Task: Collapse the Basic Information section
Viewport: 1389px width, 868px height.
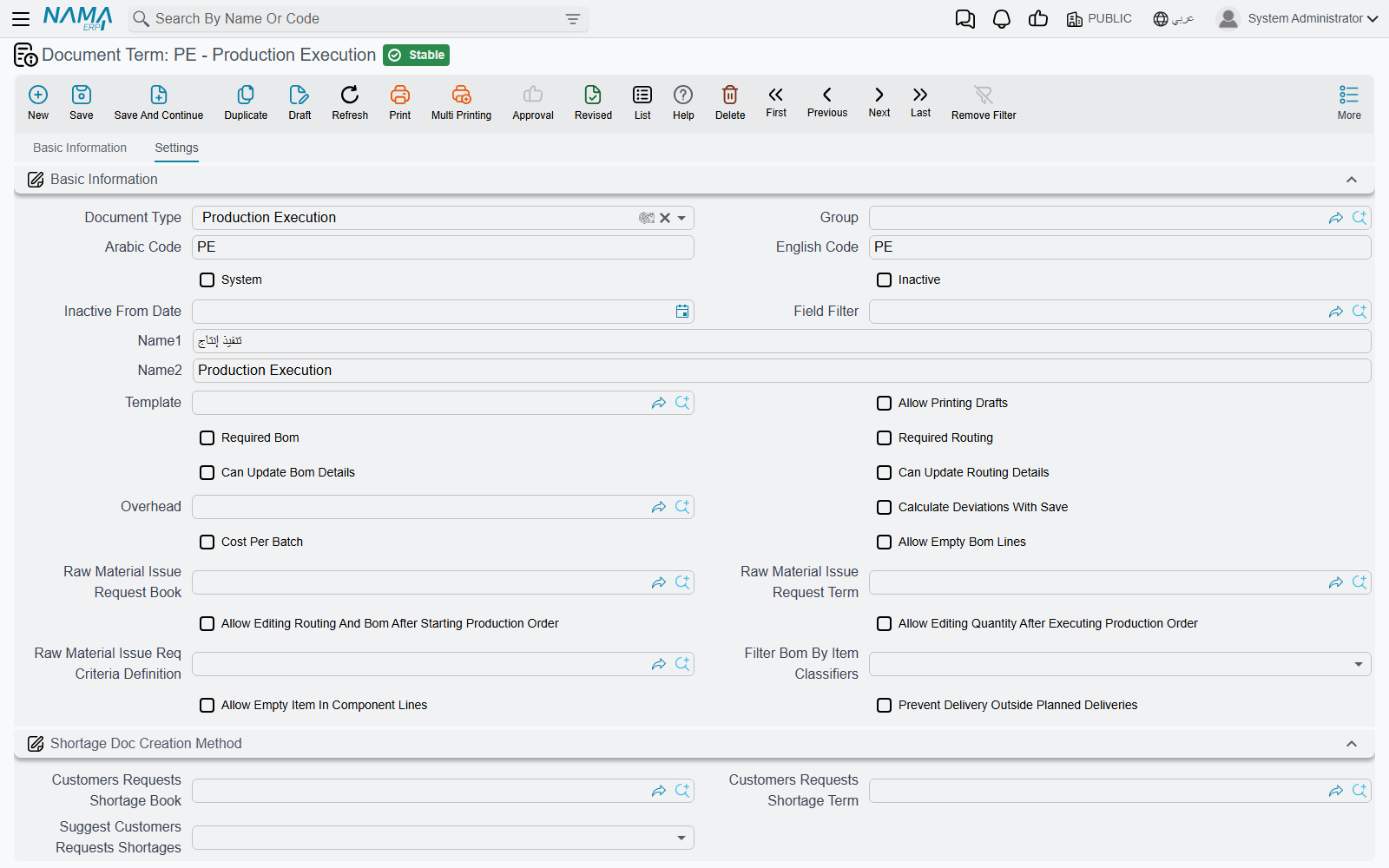Action: tap(1352, 180)
